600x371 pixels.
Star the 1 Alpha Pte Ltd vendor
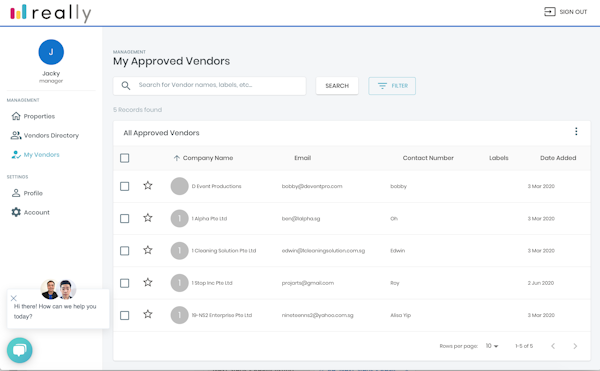point(148,218)
